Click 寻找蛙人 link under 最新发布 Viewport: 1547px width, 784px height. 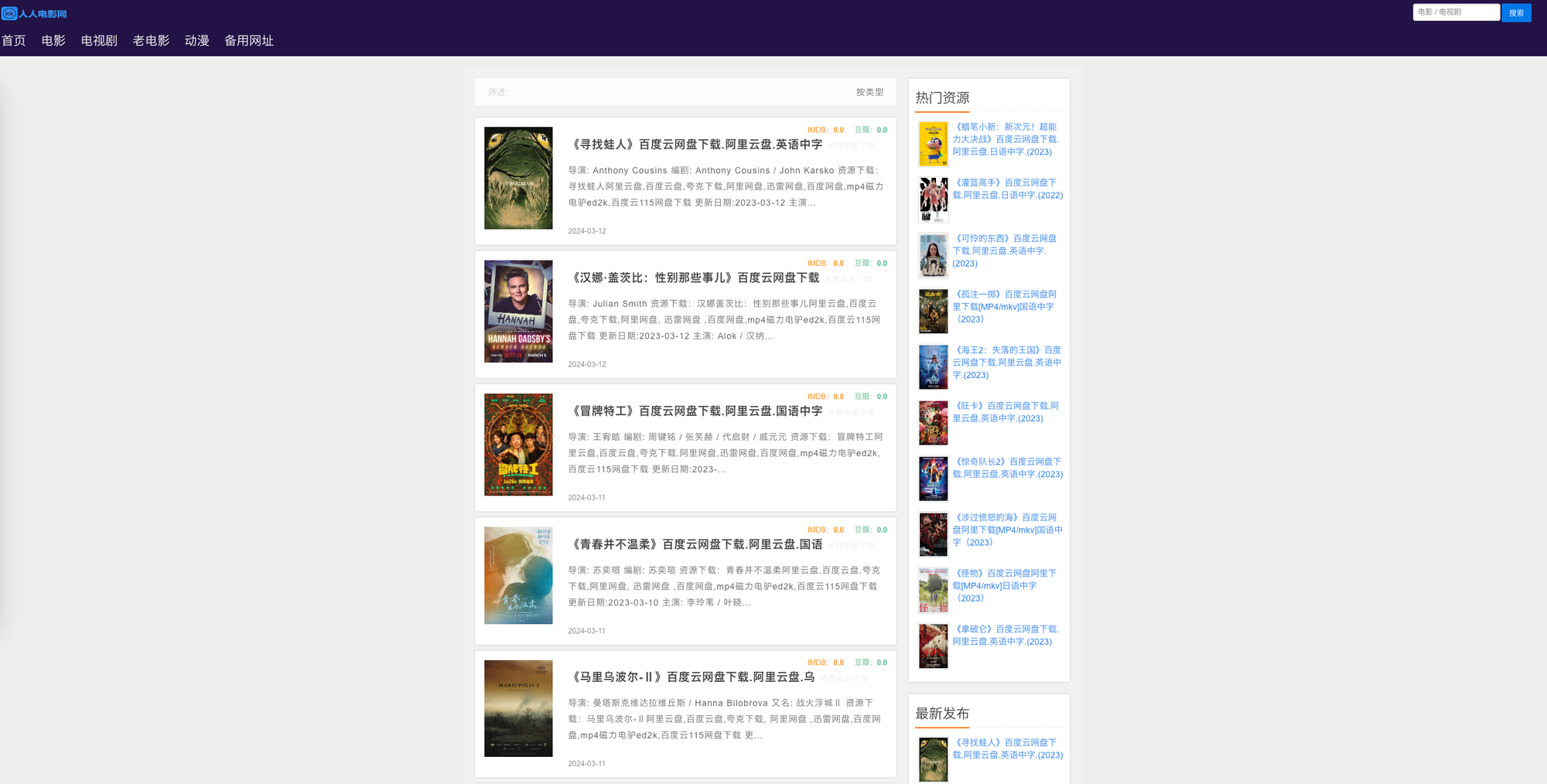point(1007,748)
